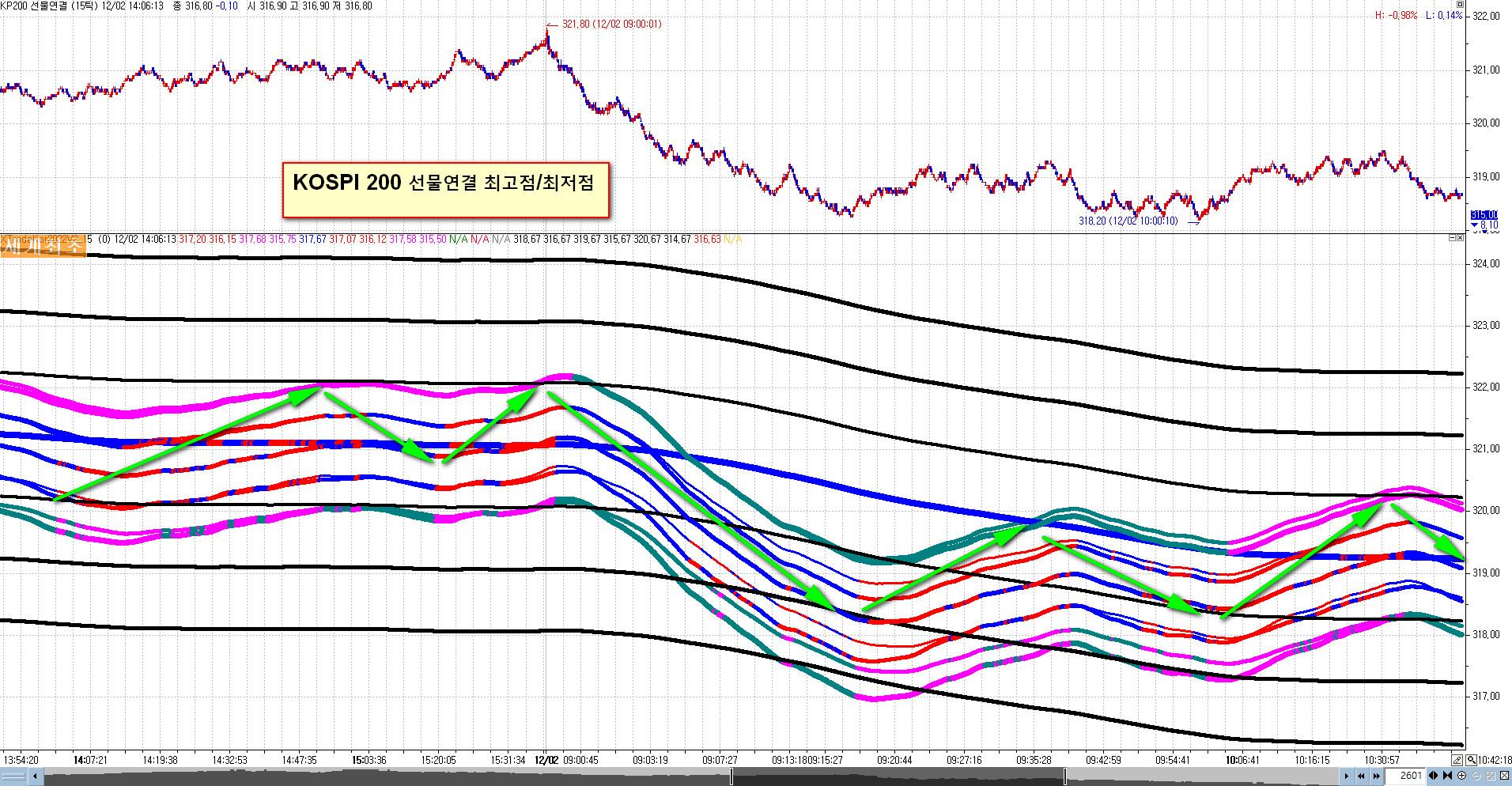
Task: Click the top-right icon of the price pane
Action: [x=1460, y=5]
